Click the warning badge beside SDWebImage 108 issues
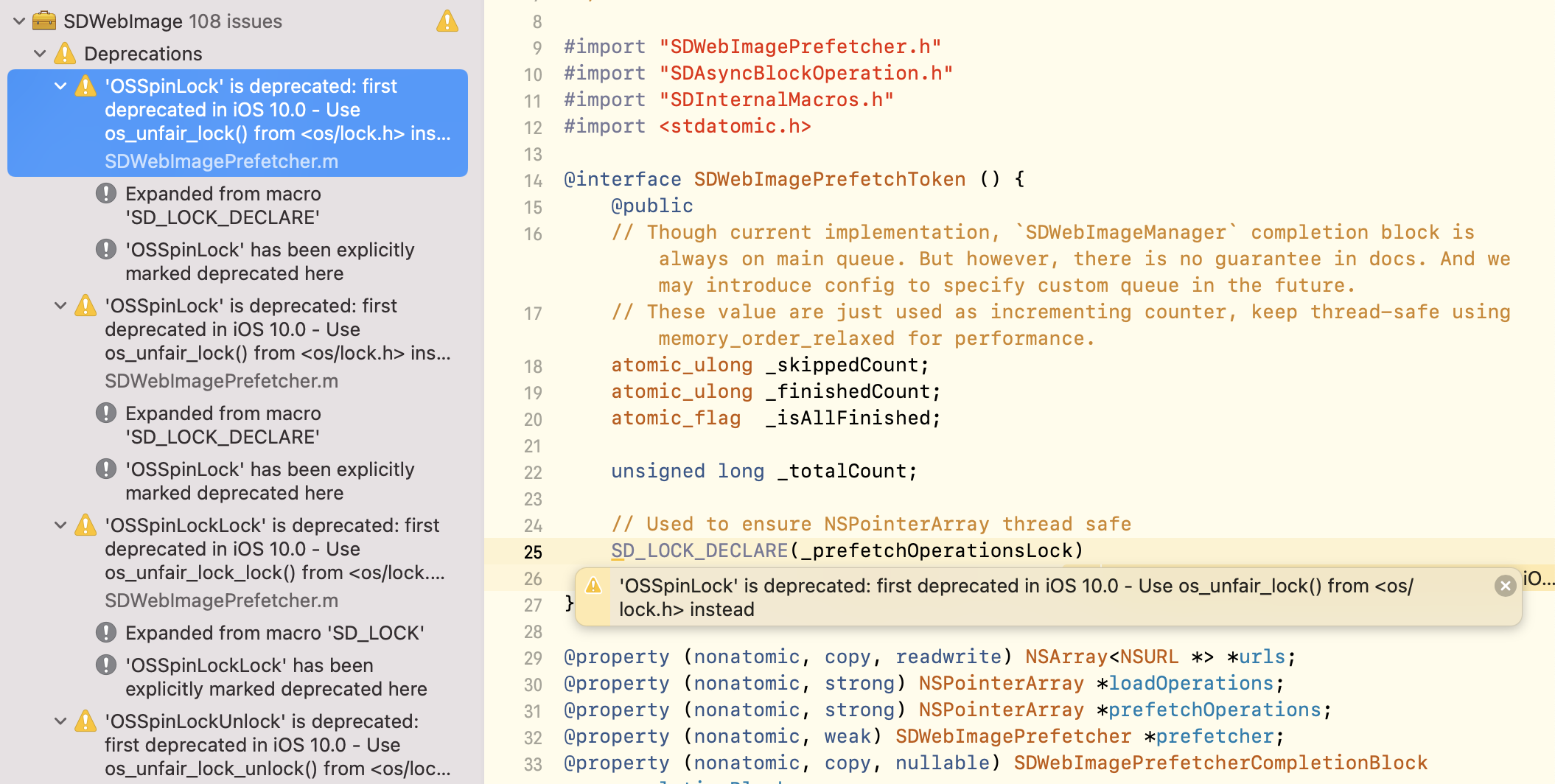1555x784 pixels. (447, 21)
